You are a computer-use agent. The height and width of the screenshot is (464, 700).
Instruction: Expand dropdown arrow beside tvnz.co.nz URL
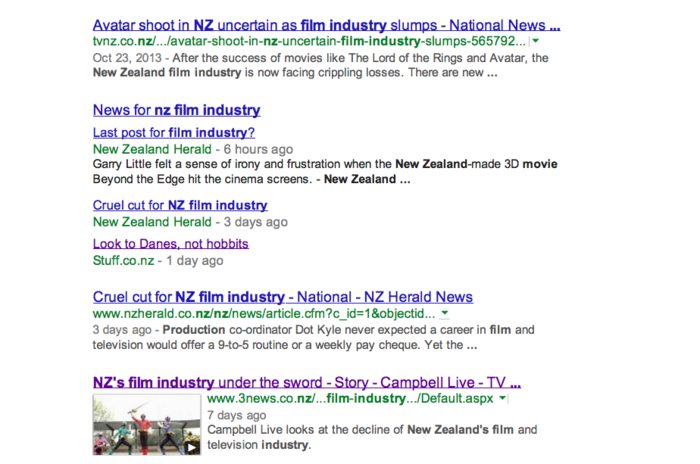pyautogui.click(x=535, y=41)
